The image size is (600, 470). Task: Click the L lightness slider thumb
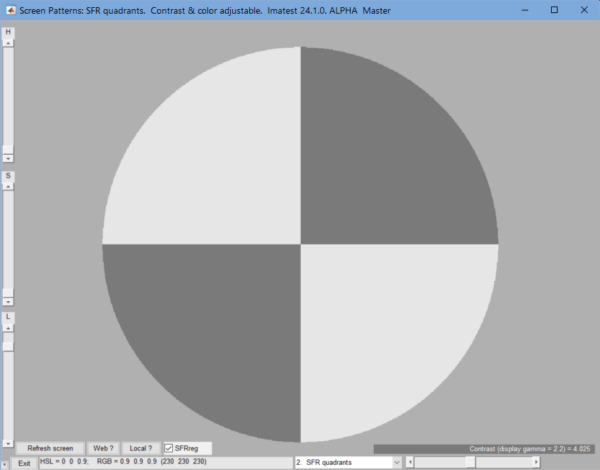(8, 345)
